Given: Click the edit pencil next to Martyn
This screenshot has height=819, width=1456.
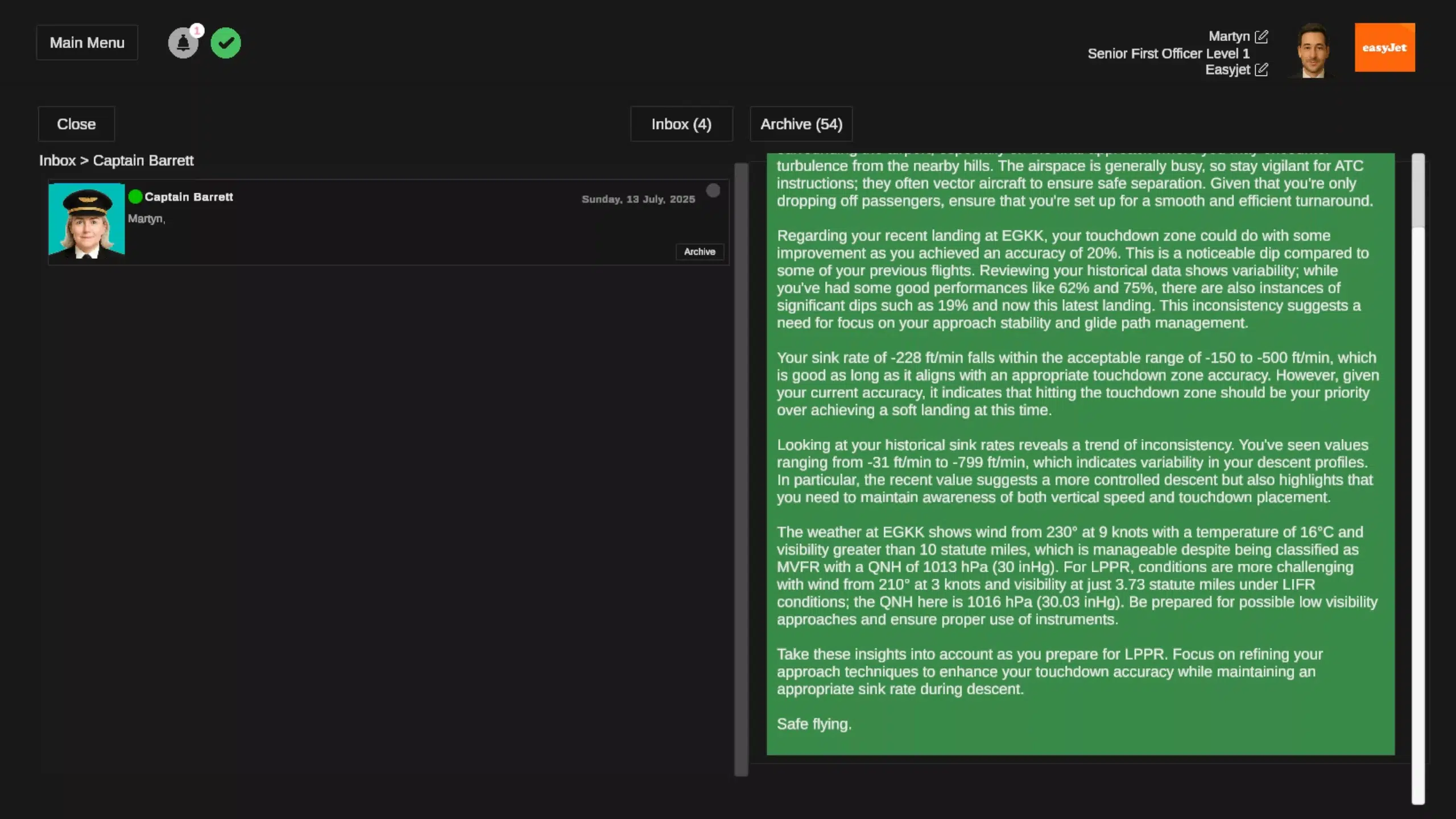Looking at the screenshot, I should (x=1261, y=36).
